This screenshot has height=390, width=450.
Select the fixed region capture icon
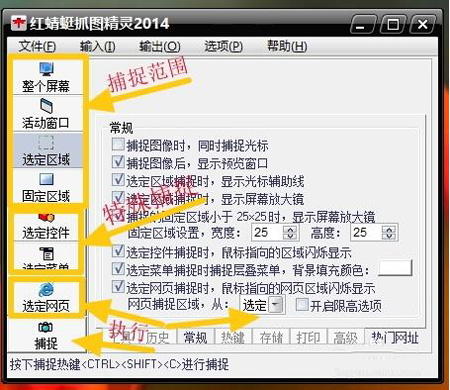pos(46,179)
